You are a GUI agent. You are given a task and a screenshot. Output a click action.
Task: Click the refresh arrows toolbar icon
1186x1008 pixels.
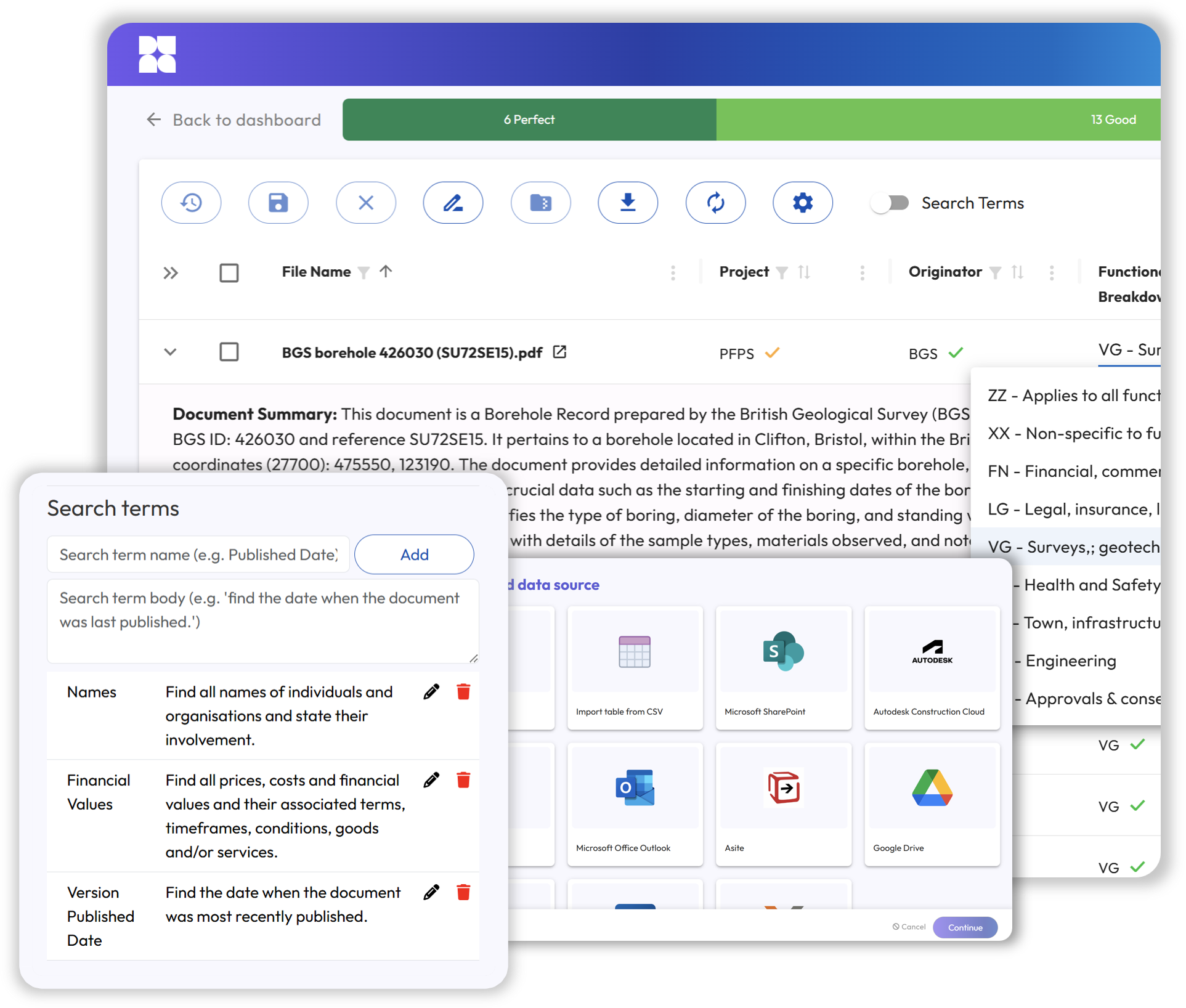click(x=715, y=203)
